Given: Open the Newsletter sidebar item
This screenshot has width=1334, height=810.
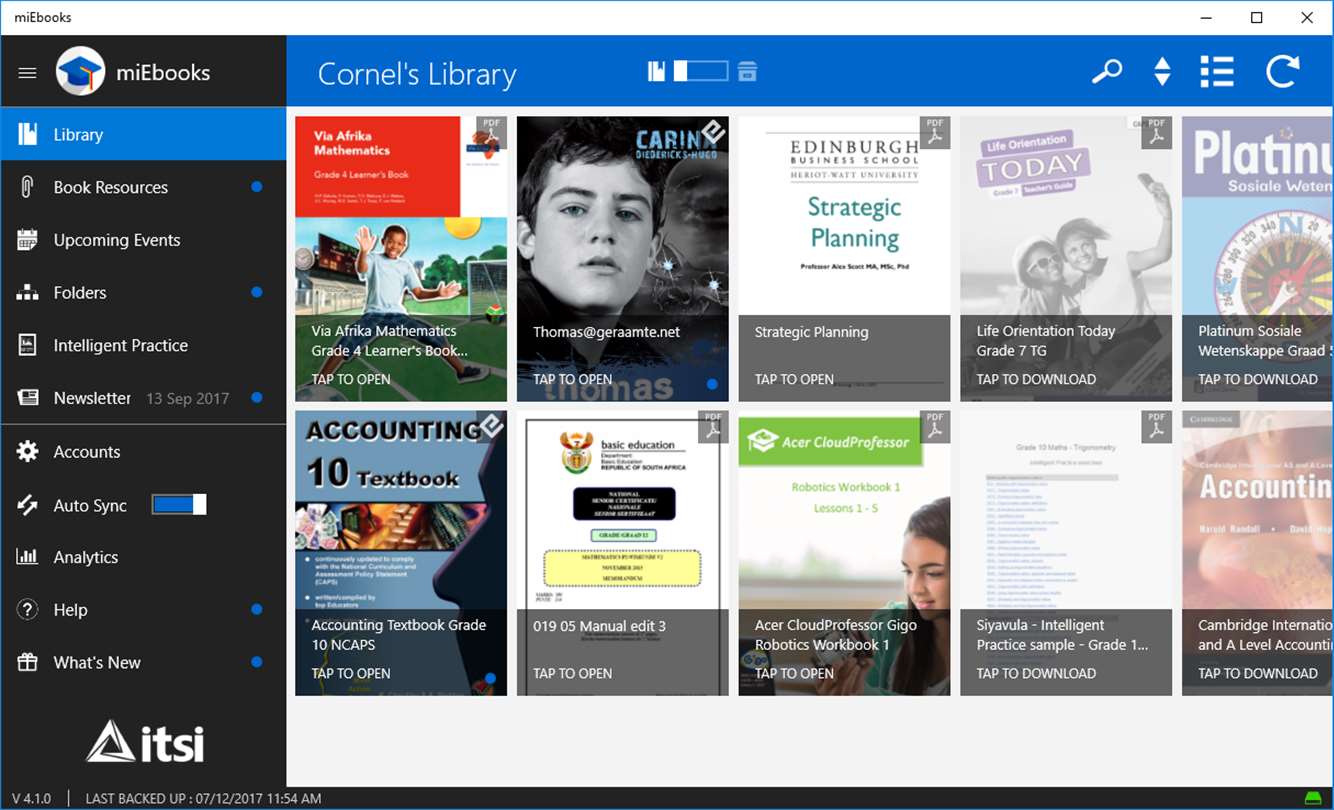Looking at the screenshot, I should [144, 398].
